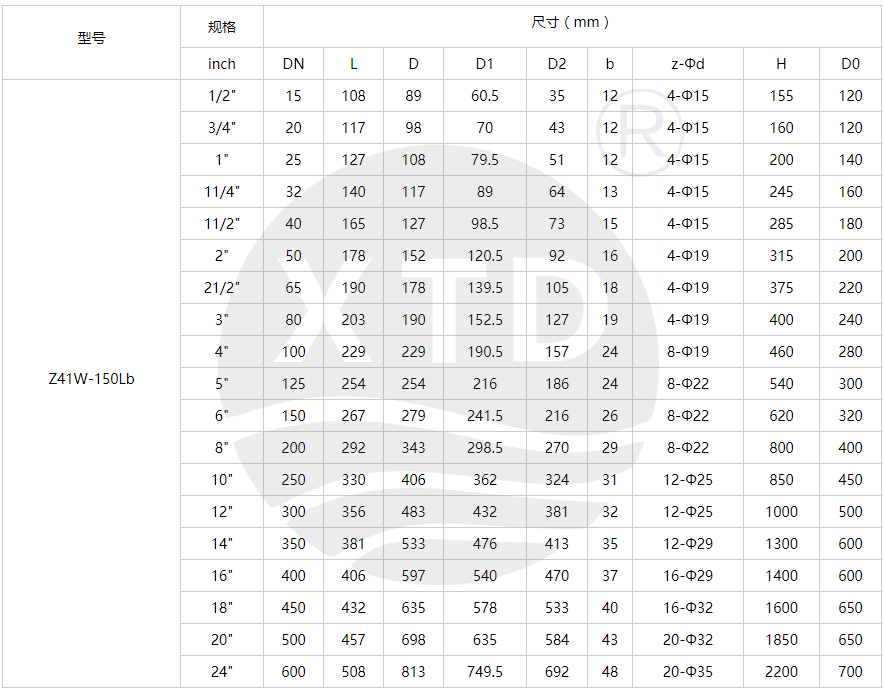
Task: Click the Z41W-150Lb model cell
Action: click(x=91, y=383)
